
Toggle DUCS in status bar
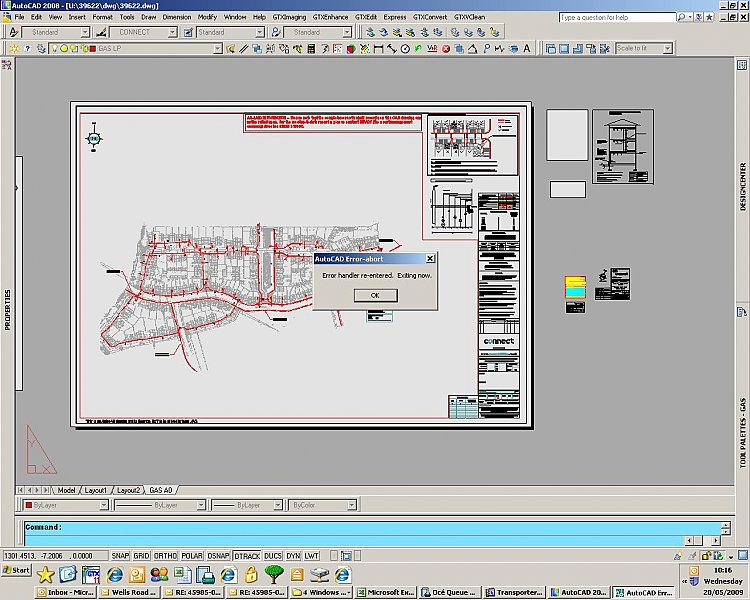pos(273,556)
